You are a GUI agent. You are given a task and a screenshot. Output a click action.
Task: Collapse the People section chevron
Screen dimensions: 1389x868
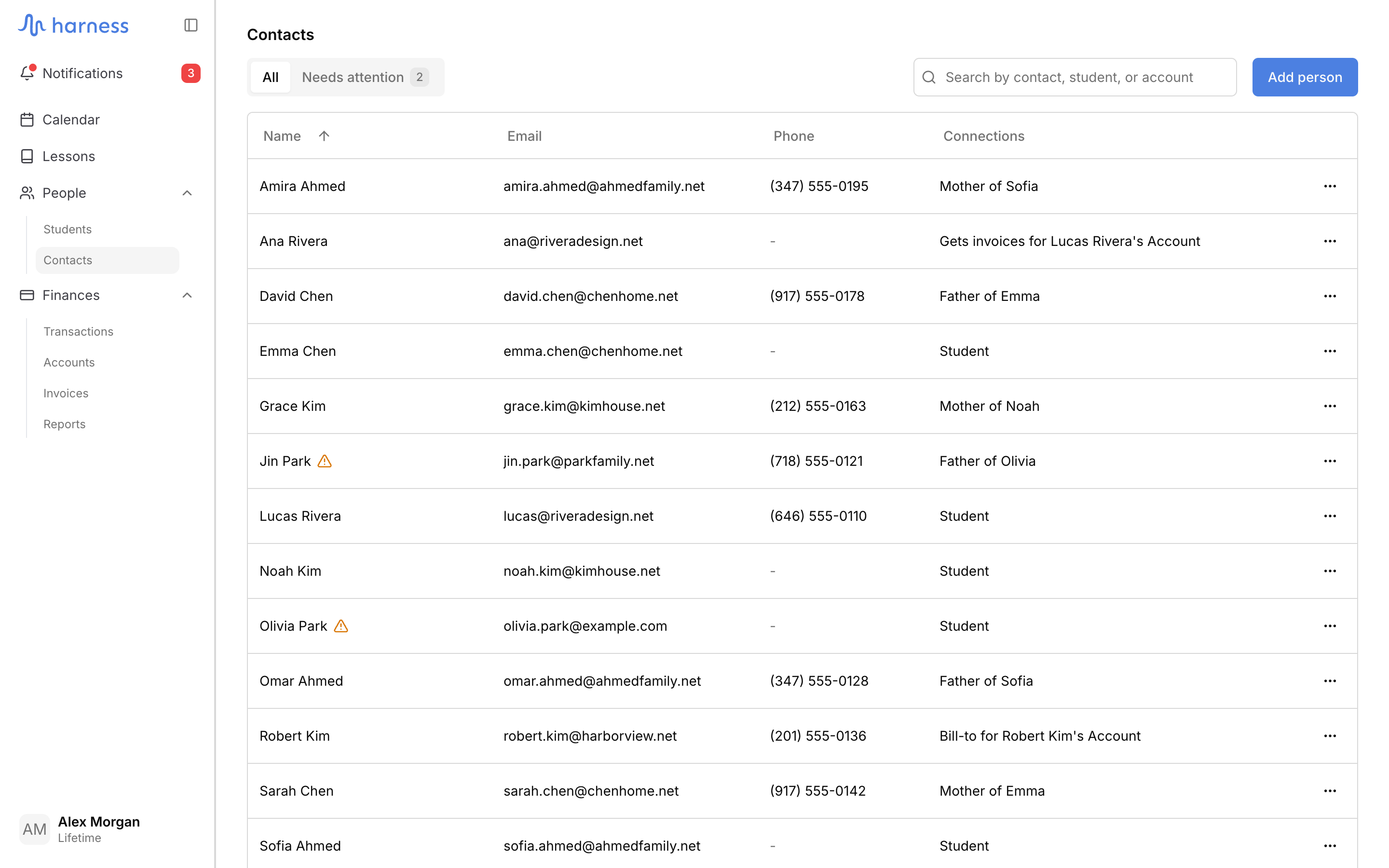[187, 193]
